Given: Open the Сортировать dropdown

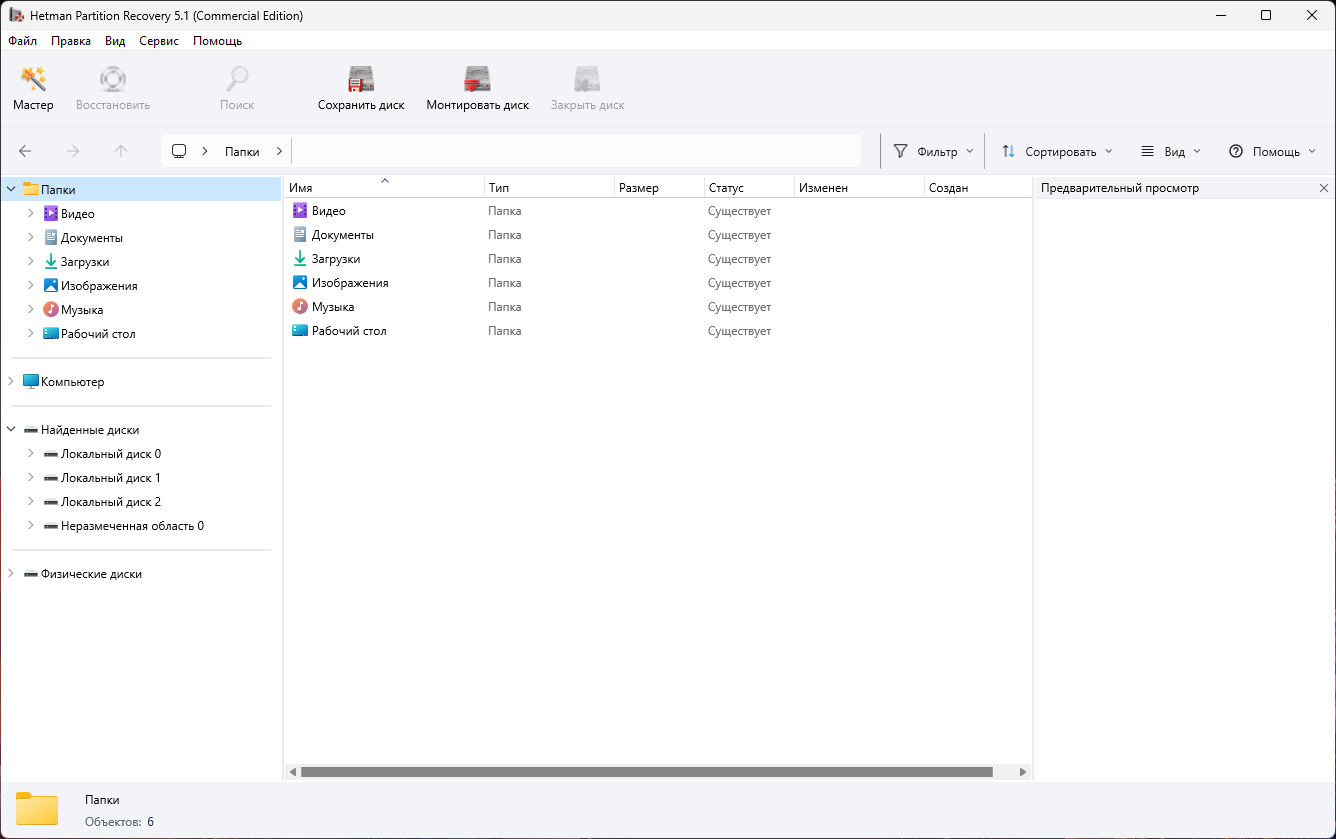Looking at the screenshot, I should 1057,152.
